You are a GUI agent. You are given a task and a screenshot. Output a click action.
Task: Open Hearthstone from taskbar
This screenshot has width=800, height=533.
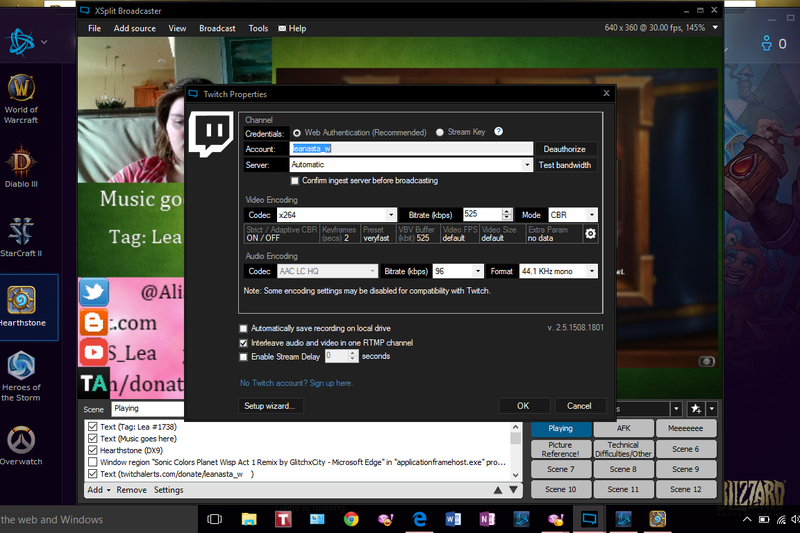click(x=657, y=519)
